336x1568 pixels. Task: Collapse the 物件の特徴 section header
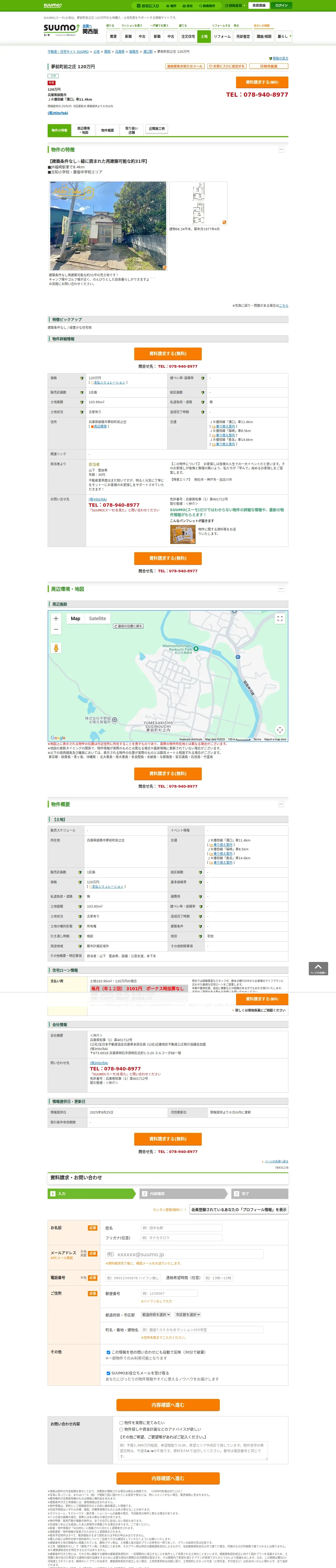tap(281, 150)
